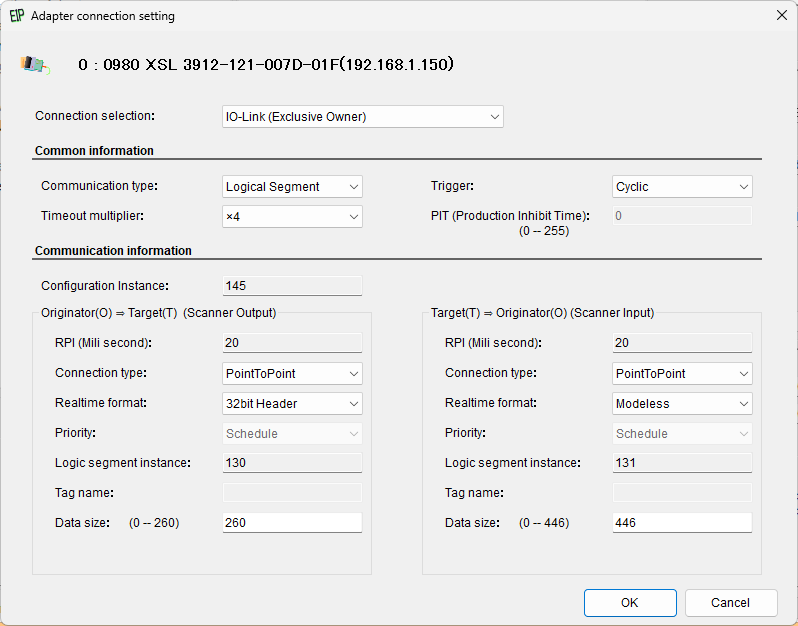798x626 pixels.
Task: Click the Configuration Instance field 145
Action: pyautogui.click(x=292, y=286)
